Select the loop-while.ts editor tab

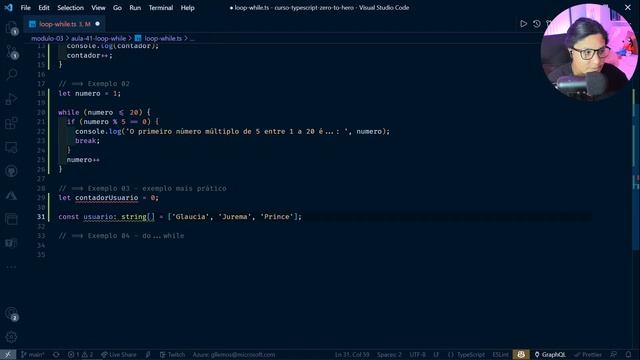(x=64, y=24)
